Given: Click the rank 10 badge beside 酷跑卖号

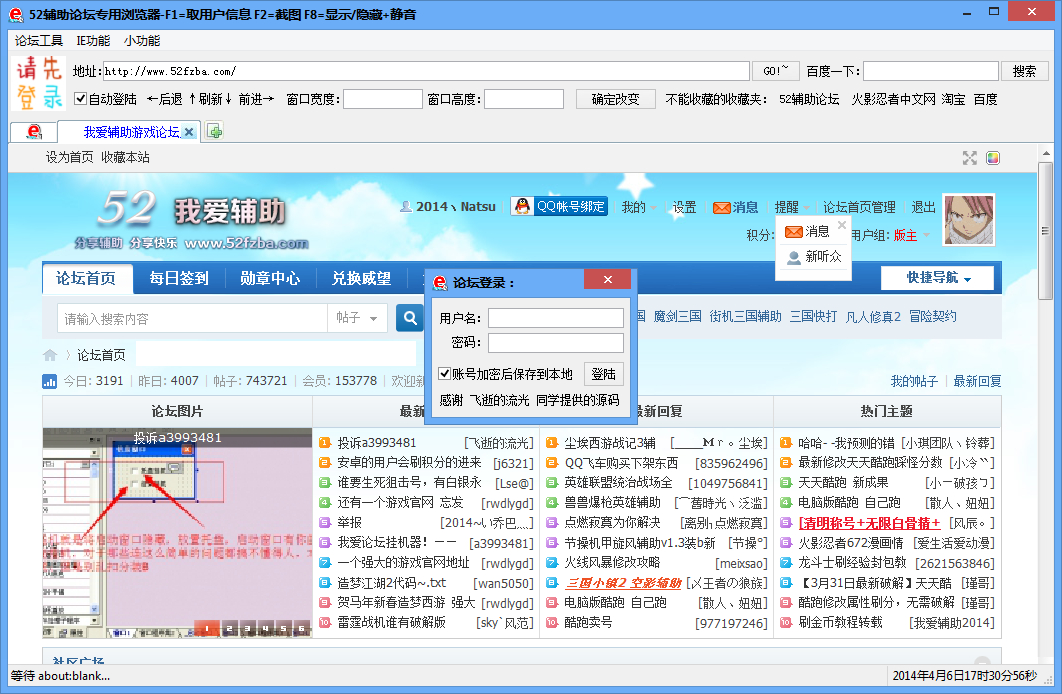Looking at the screenshot, I should pyautogui.click(x=552, y=622).
